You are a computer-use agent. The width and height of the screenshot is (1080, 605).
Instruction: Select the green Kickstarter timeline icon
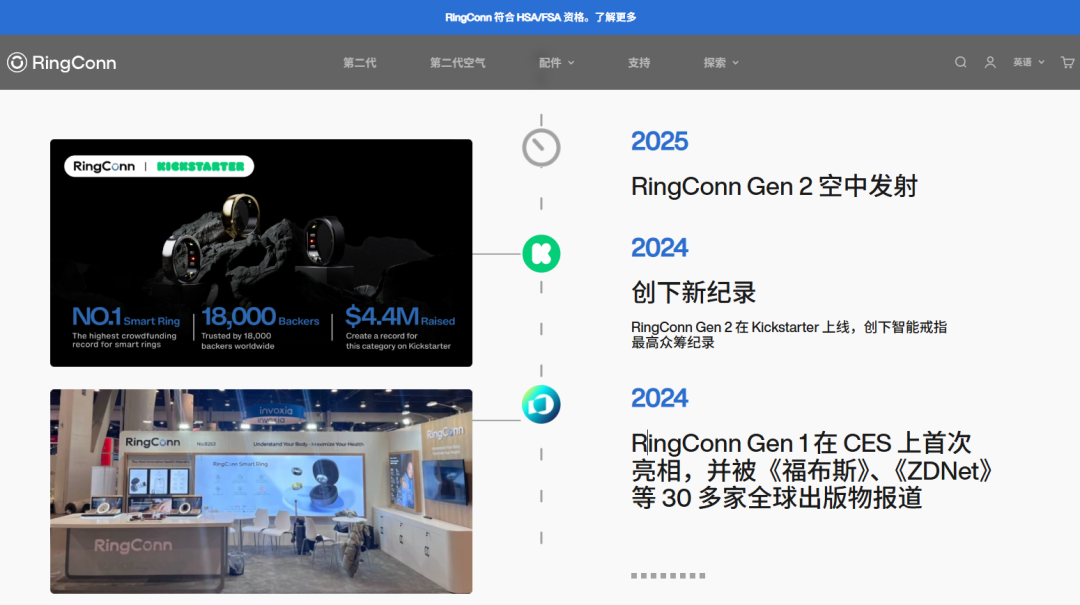541,253
